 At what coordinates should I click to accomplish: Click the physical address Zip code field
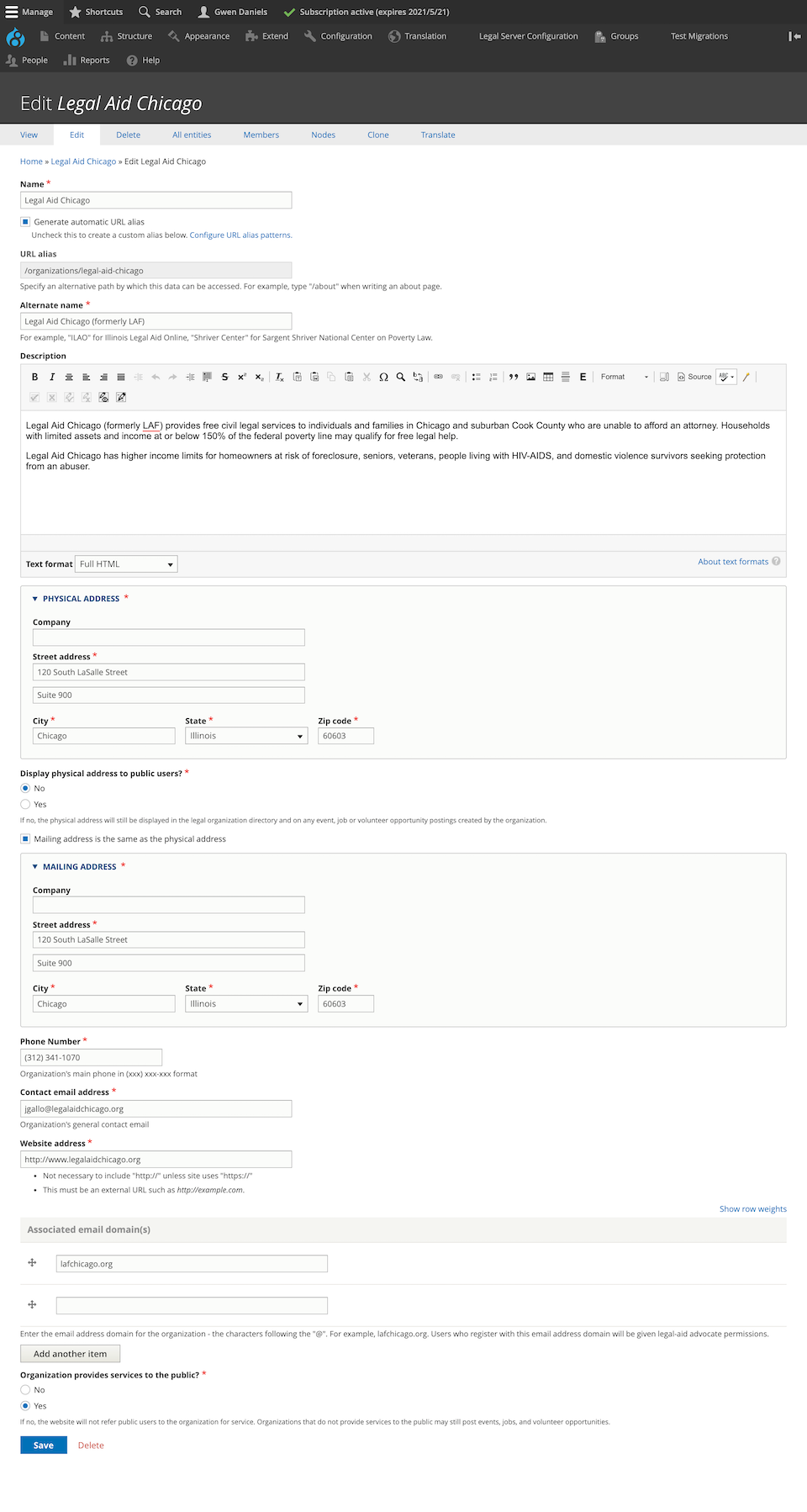tap(345, 736)
